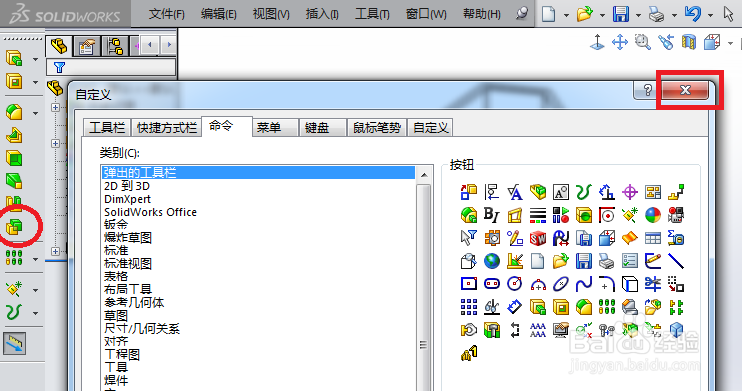Viewport: 742px width, 391px height.
Task: Click the pushpin icon beside 帮助(H)
Action: point(522,14)
